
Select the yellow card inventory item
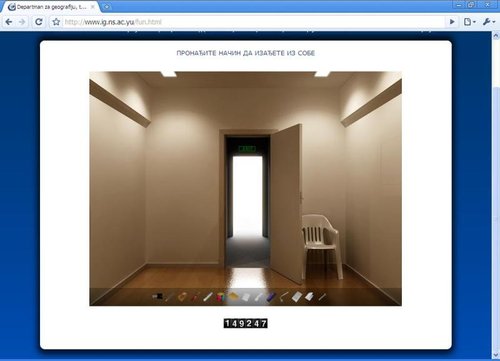234,296
